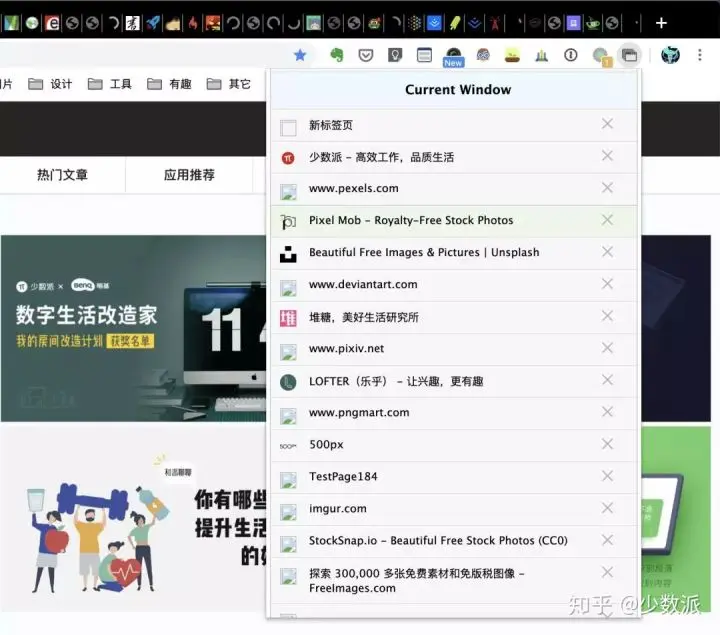The image size is (720, 635).
Task: Close the LOFTER entry
Action: 607,380
